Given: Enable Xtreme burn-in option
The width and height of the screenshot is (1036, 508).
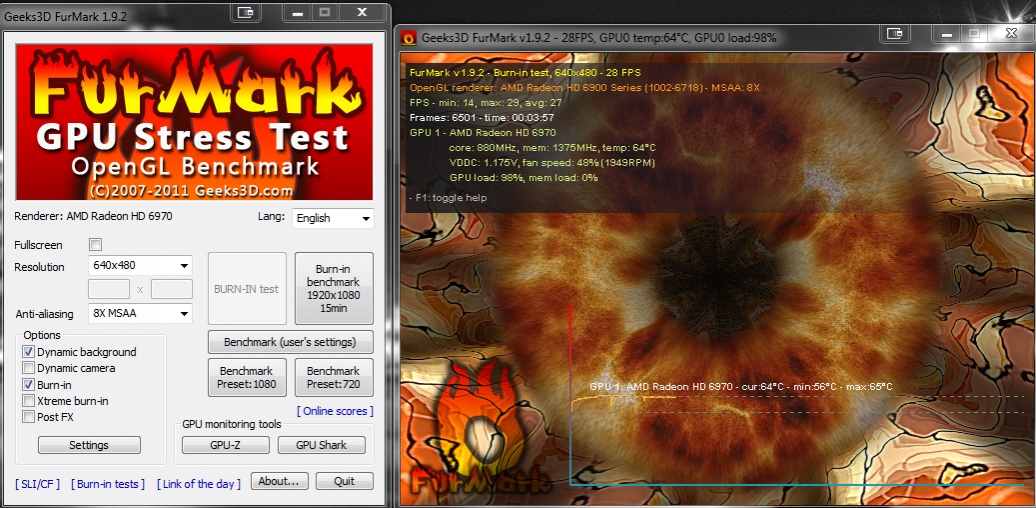Looking at the screenshot, I should point(28,401).
